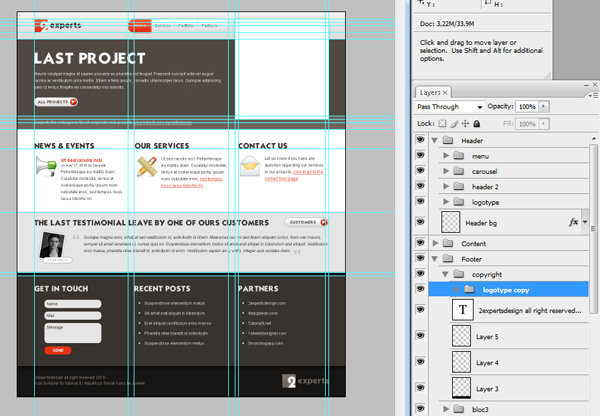
Task: Click the header 2 group folder icon
Action: [458, 186]
